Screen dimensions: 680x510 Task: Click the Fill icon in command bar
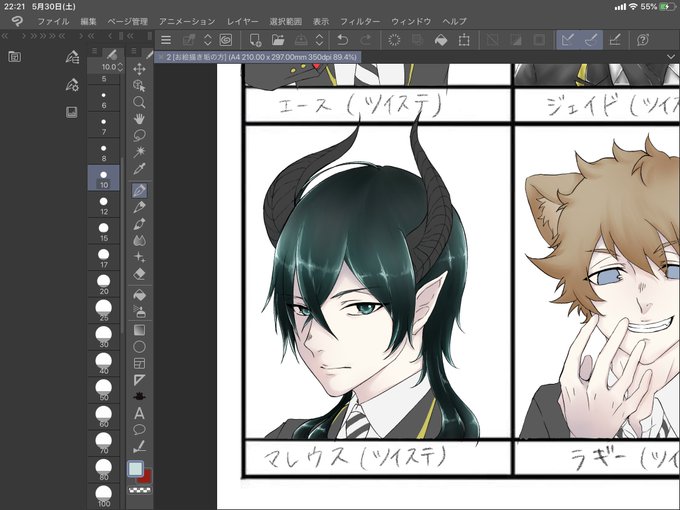coord(441,40)
